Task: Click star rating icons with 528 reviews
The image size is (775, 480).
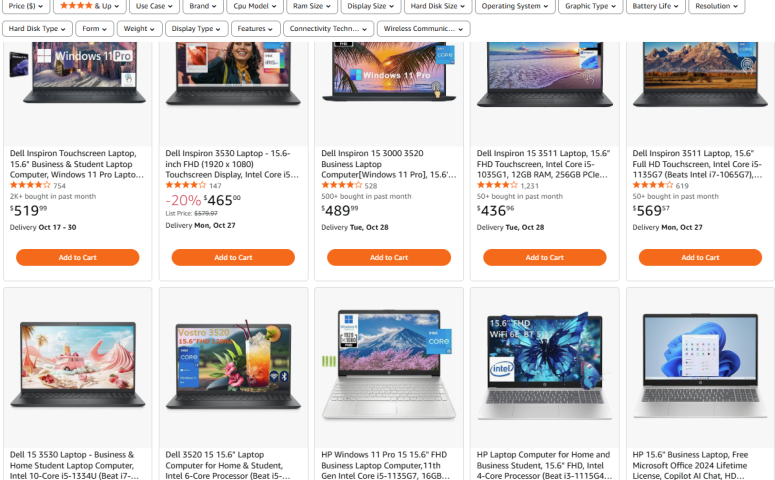Action: click(x=341, y=185)
